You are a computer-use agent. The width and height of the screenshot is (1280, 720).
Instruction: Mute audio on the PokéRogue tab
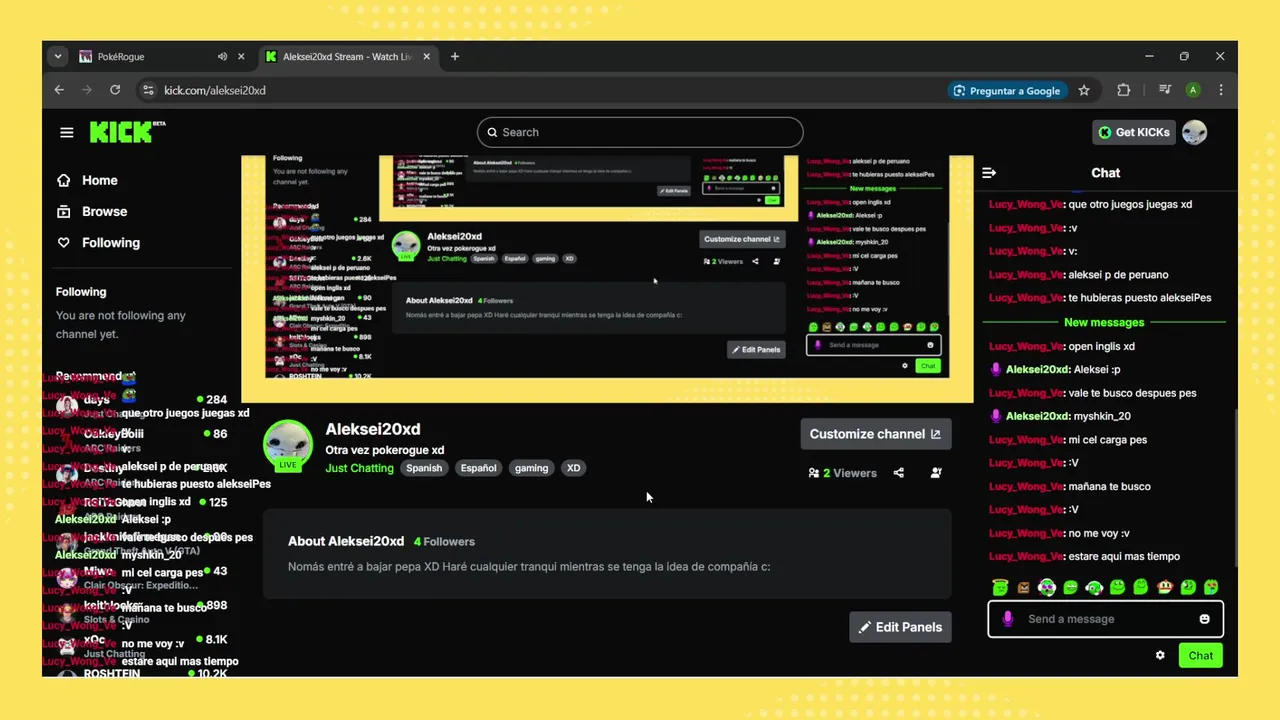(222, 57)
